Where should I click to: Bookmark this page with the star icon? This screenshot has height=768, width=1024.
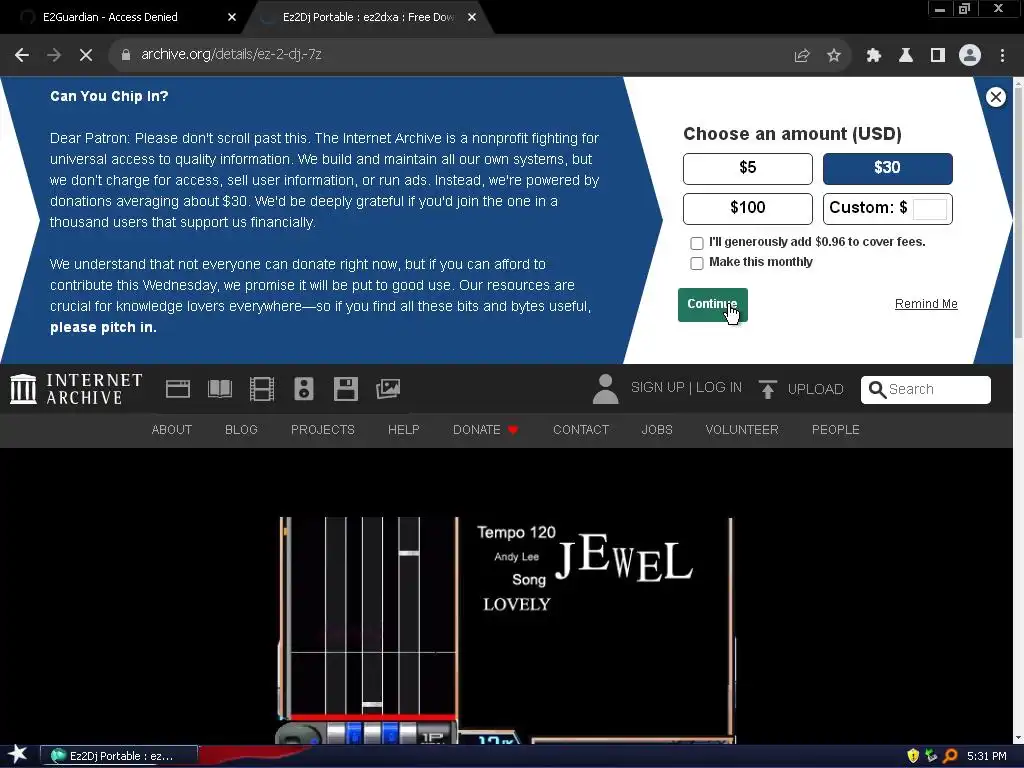[834, 56]
